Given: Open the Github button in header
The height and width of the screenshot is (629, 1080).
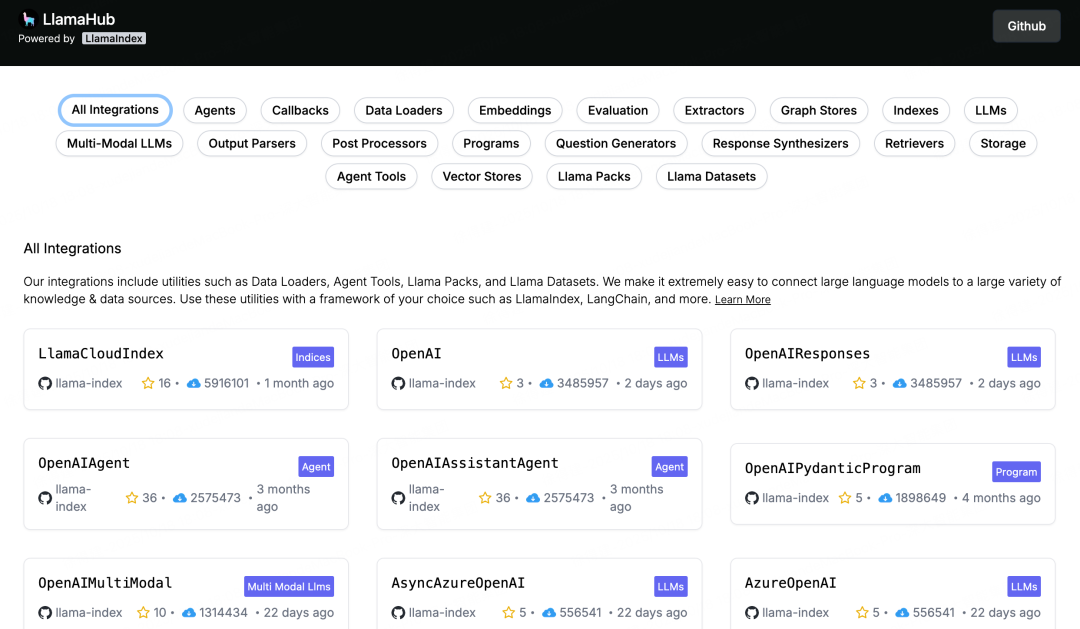Looking at the screenshot, I should tap(1026, 26).
